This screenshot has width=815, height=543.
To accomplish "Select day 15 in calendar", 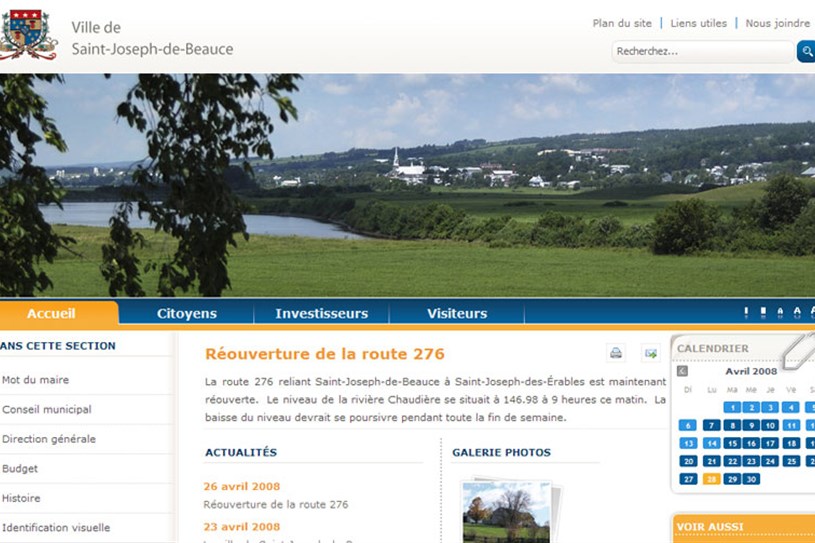I will (732, 443).
